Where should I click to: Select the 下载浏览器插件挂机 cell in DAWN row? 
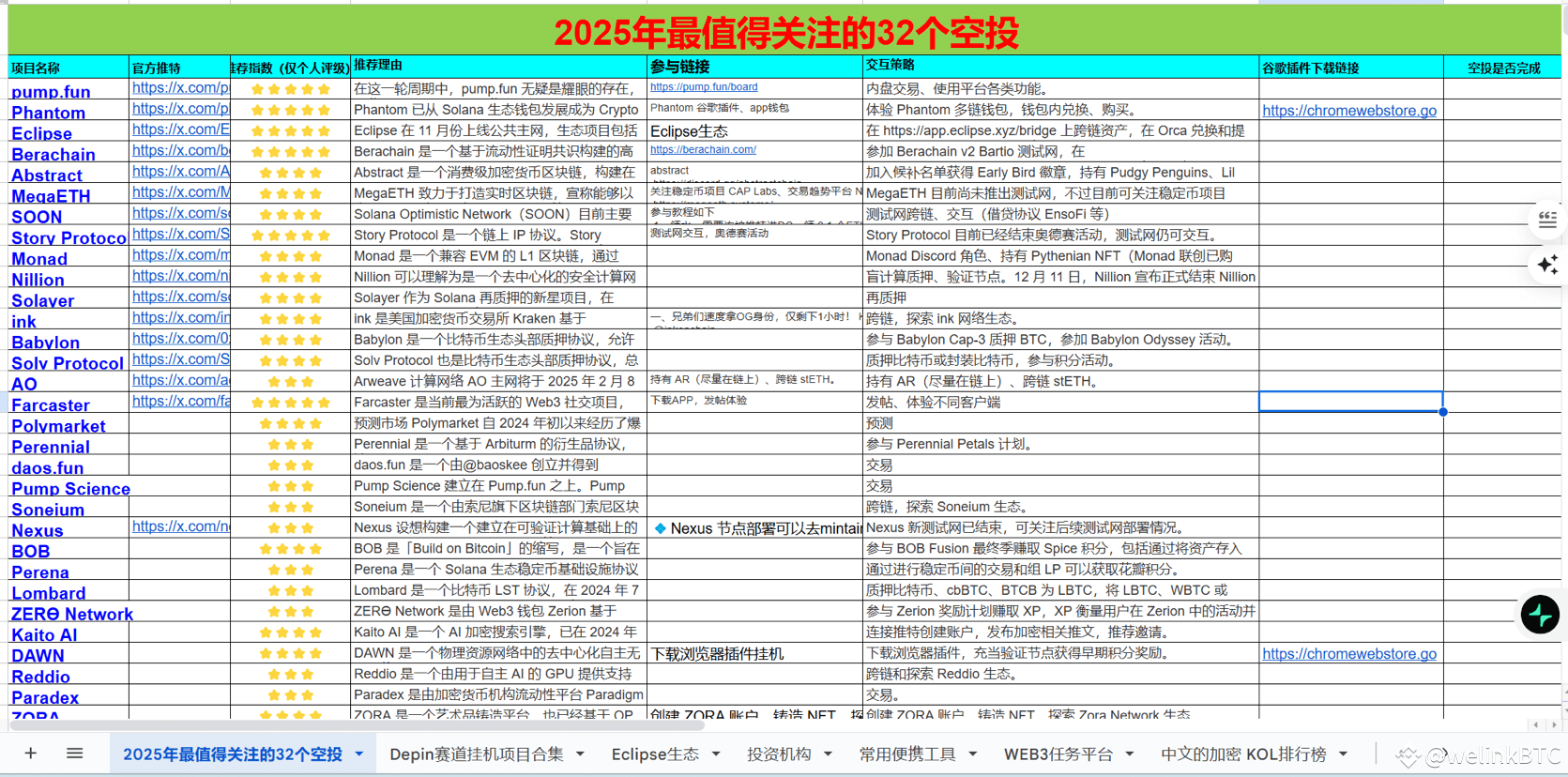click(x=755, y=654)
